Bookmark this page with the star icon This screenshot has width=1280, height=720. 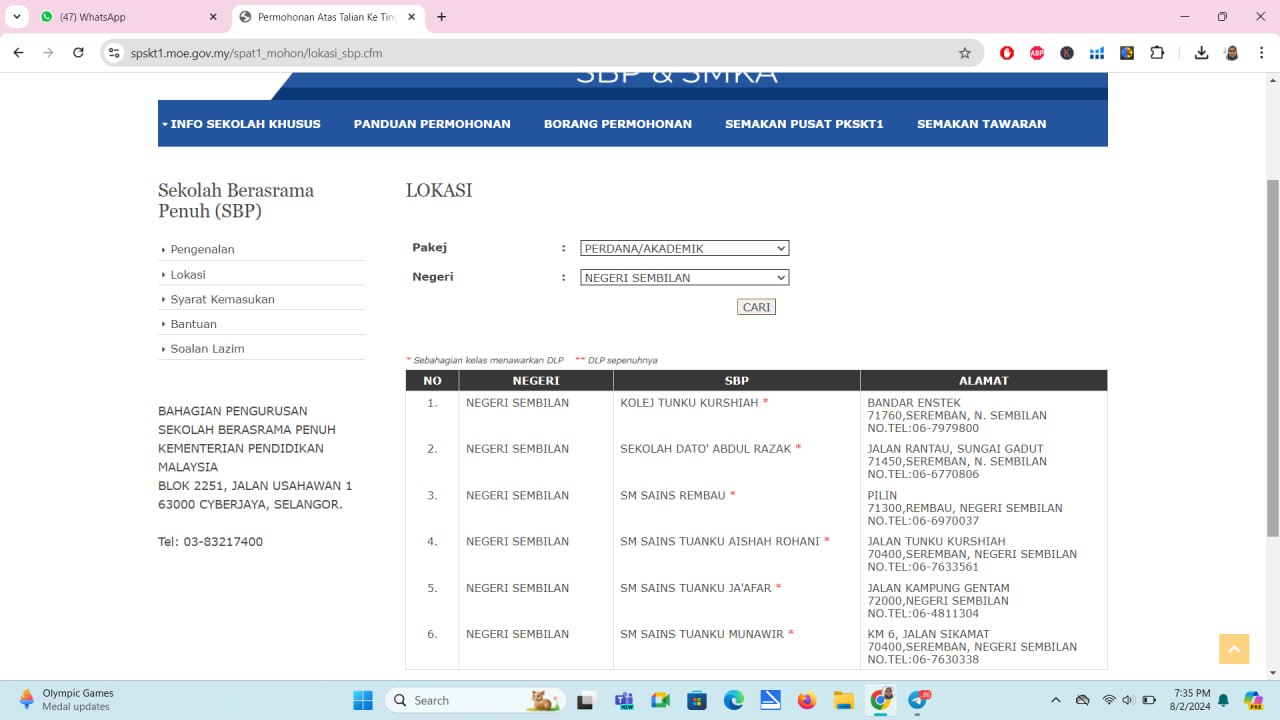click(x=964, y=53)
